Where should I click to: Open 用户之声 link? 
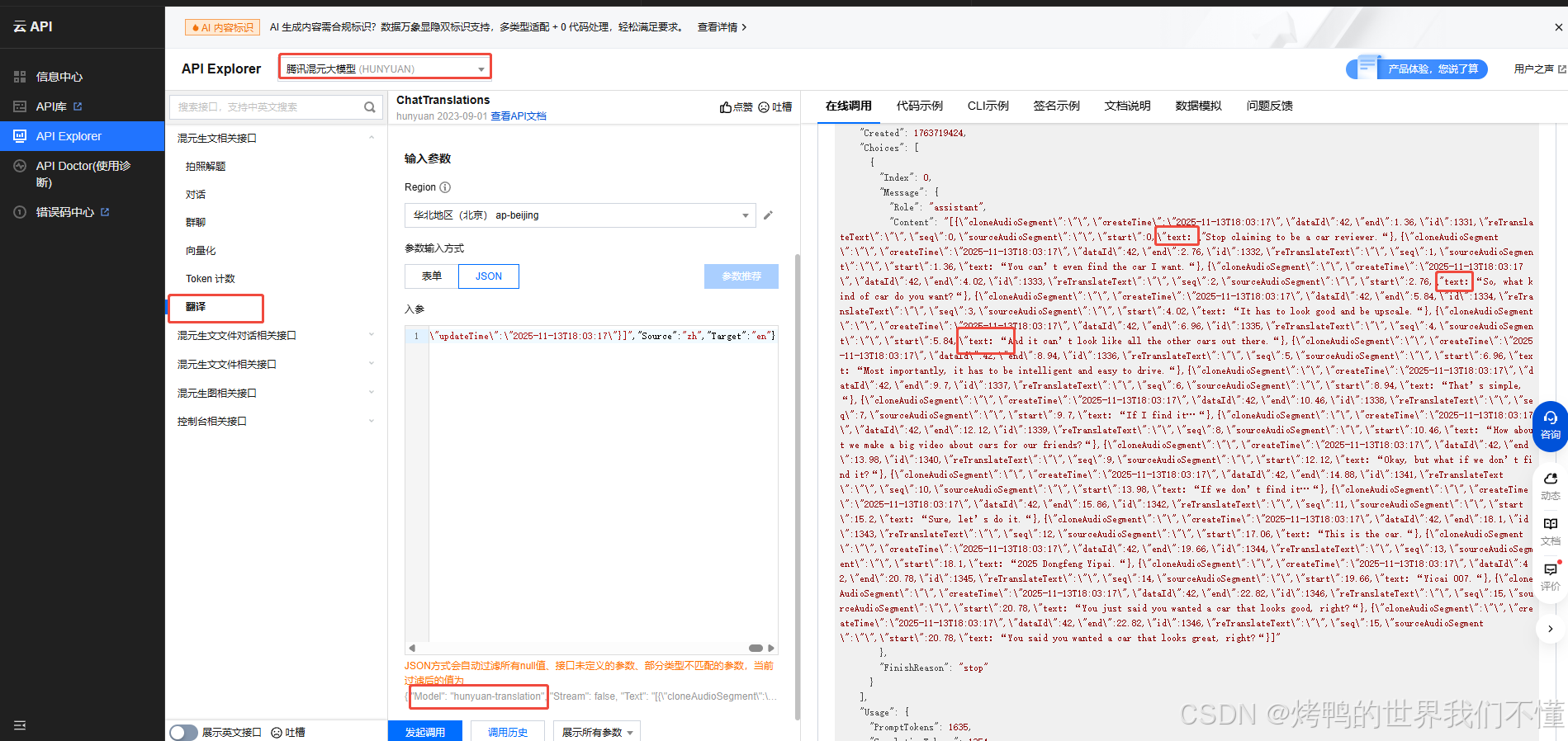click(x=1539, y=68)
